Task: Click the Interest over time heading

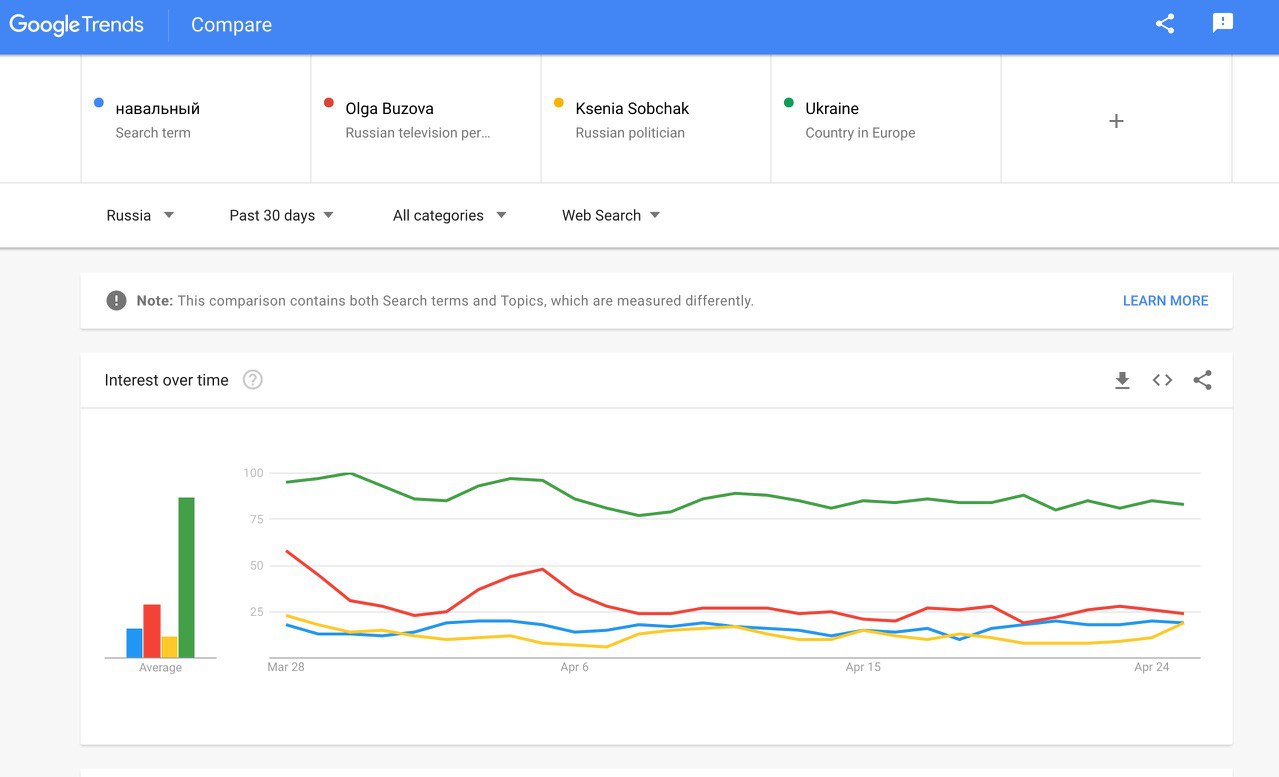Action: 166,380
